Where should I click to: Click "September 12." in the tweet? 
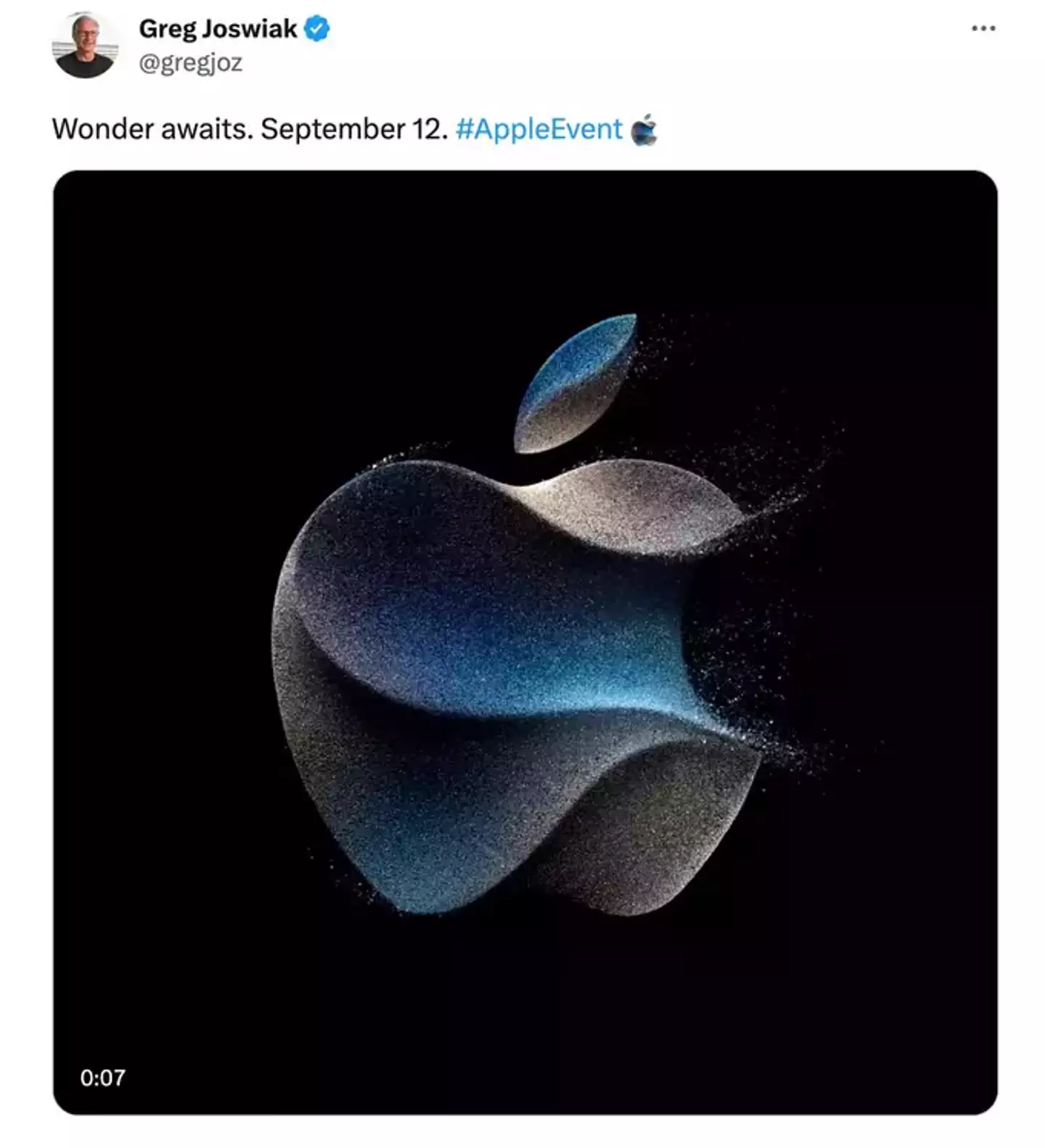pos(354,129)
